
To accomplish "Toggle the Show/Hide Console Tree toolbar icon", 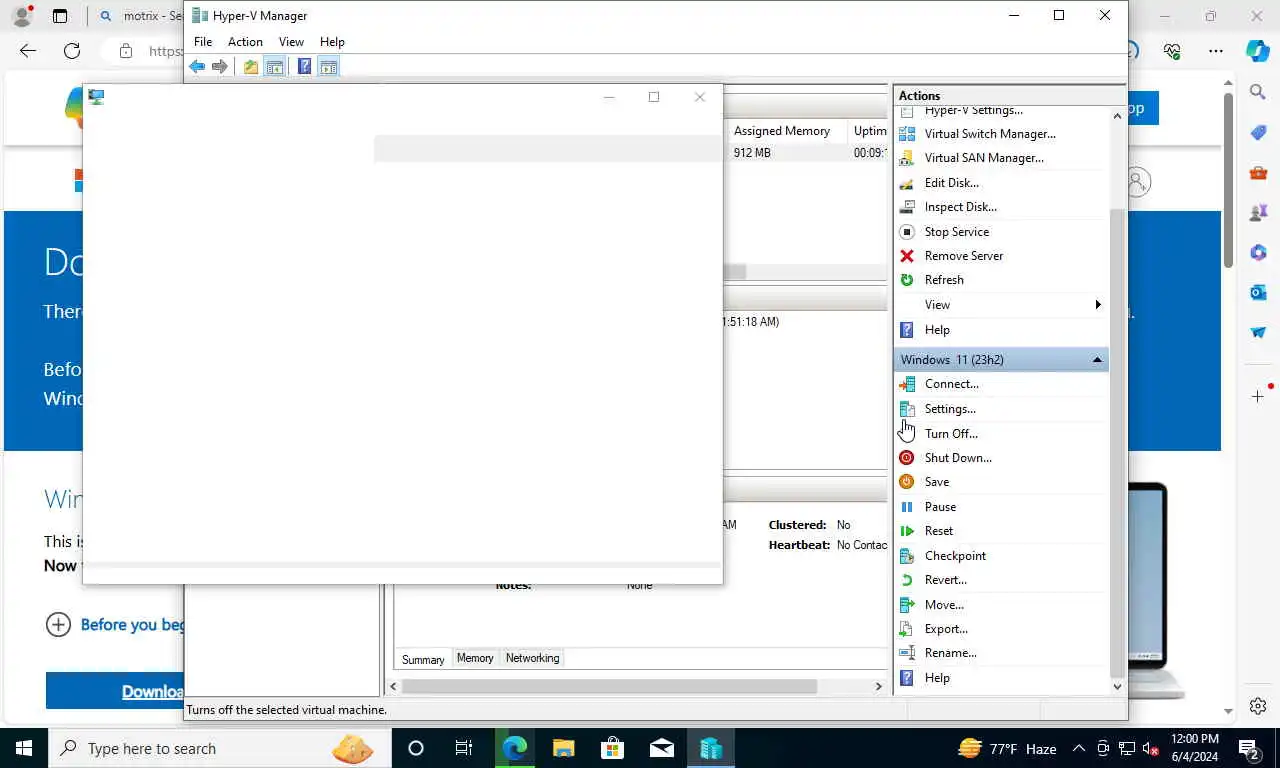I will (x=274, y=67).
